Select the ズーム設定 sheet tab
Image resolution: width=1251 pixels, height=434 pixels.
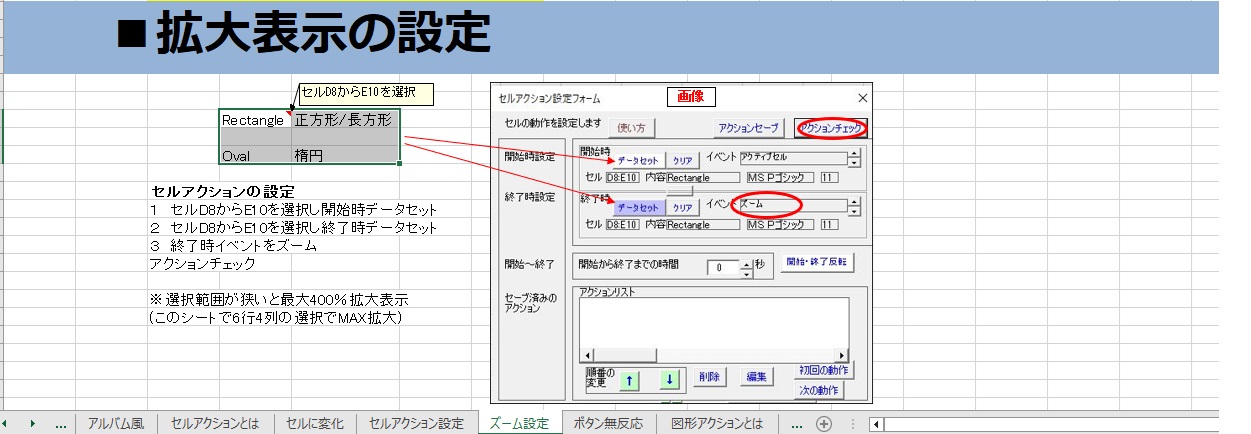click(519, 424)
